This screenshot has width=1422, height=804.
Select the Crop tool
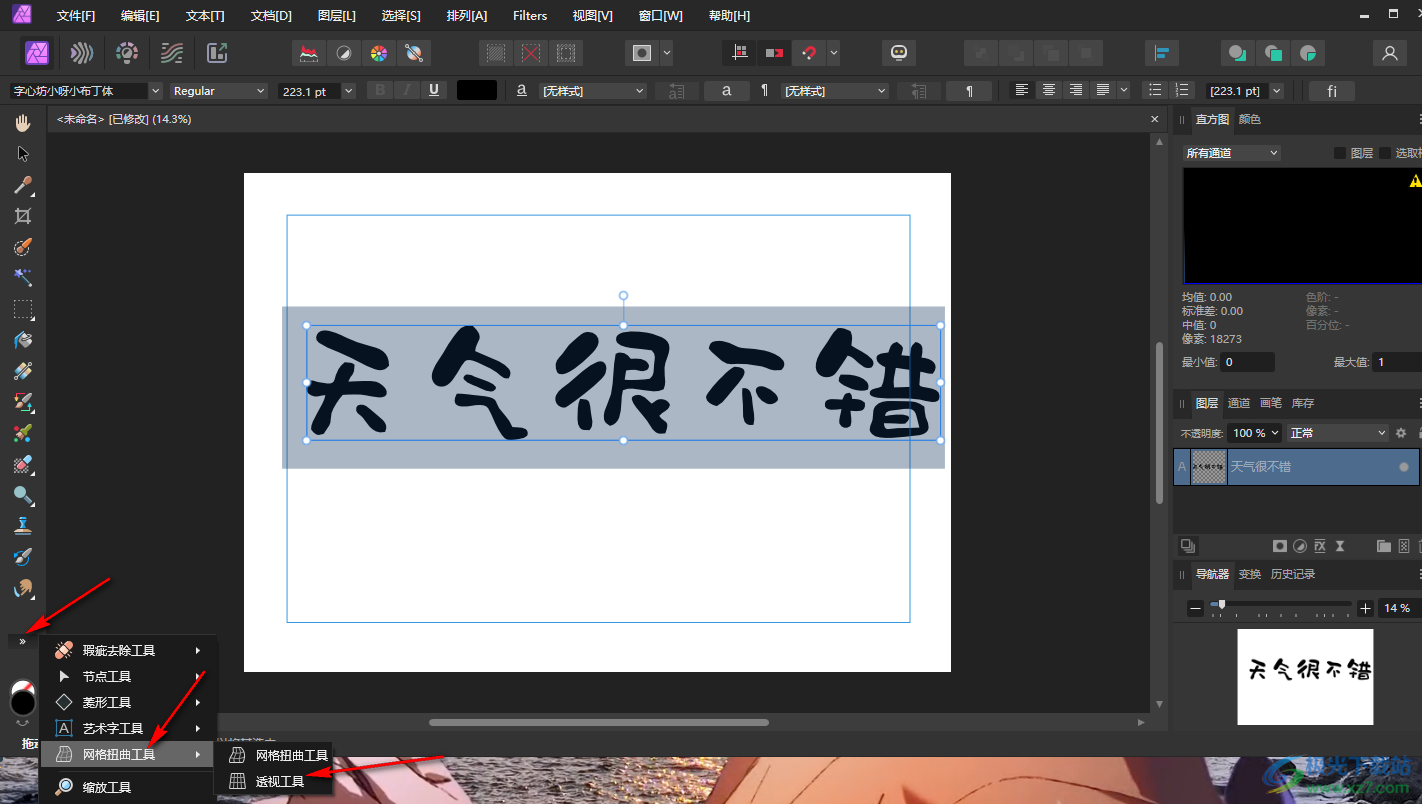[x=22, y=216]
